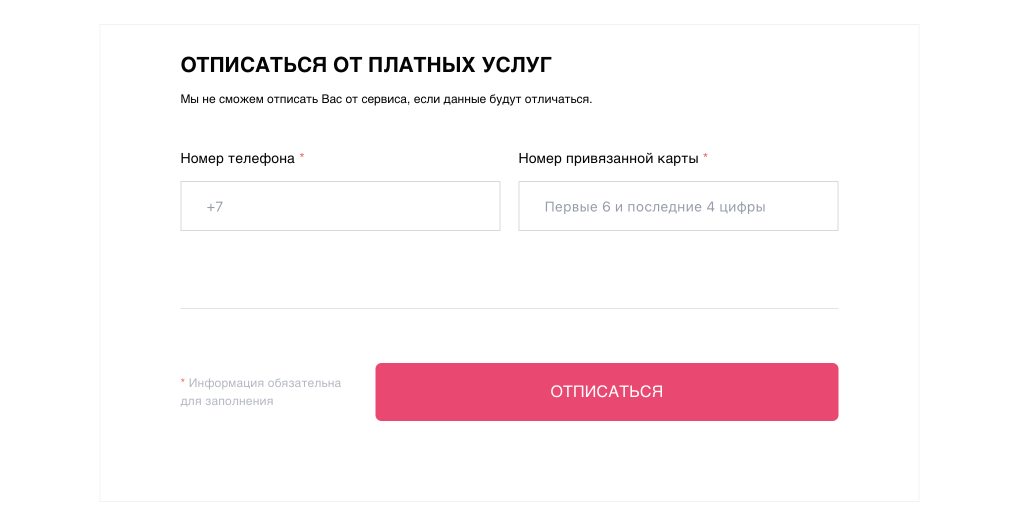
Task: Click the +7 prefix in phone field
Action: pos(215,207)
